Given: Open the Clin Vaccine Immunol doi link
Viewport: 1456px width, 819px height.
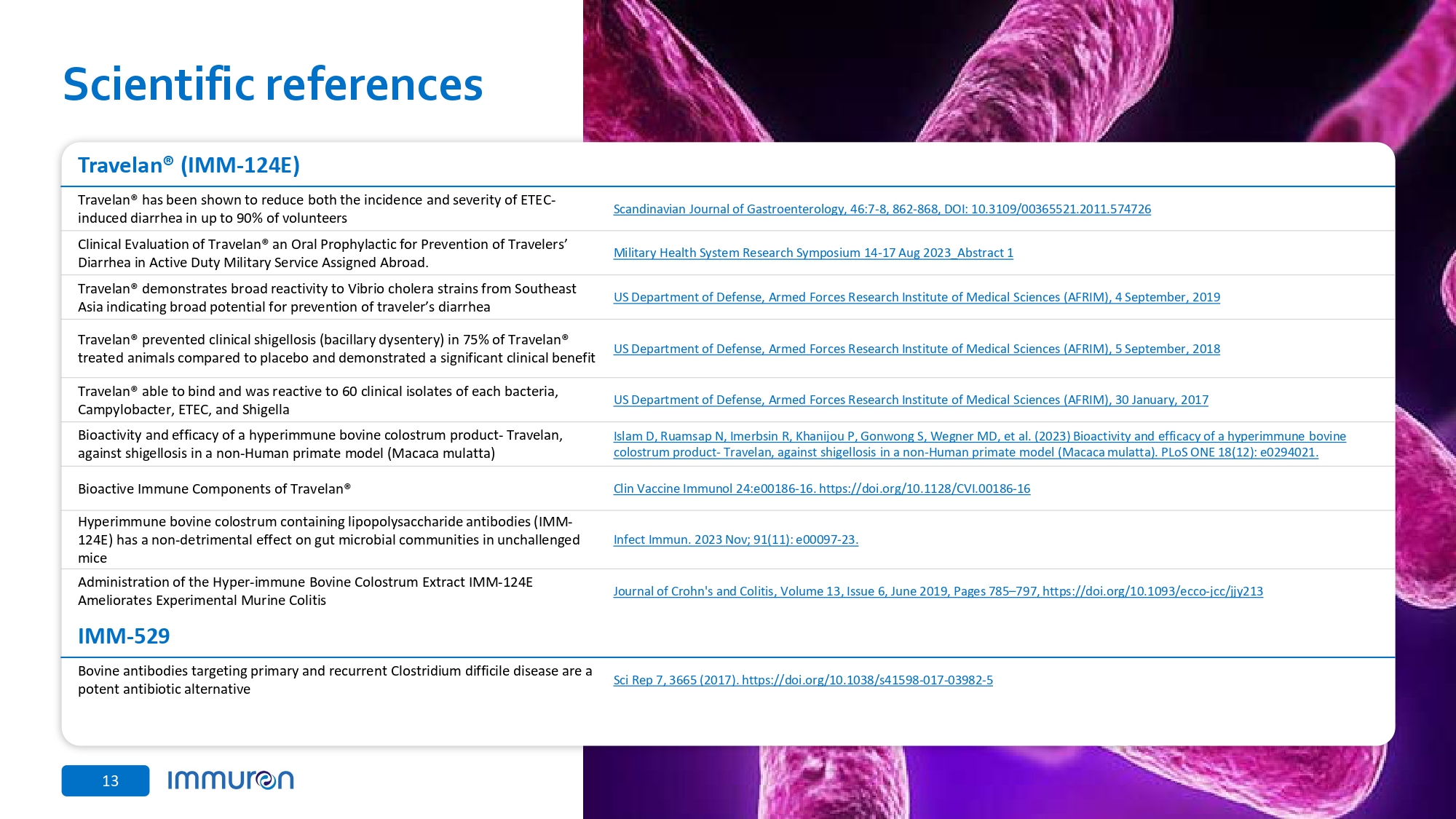Looking at the screenshot, I should [x=821, y=488].
